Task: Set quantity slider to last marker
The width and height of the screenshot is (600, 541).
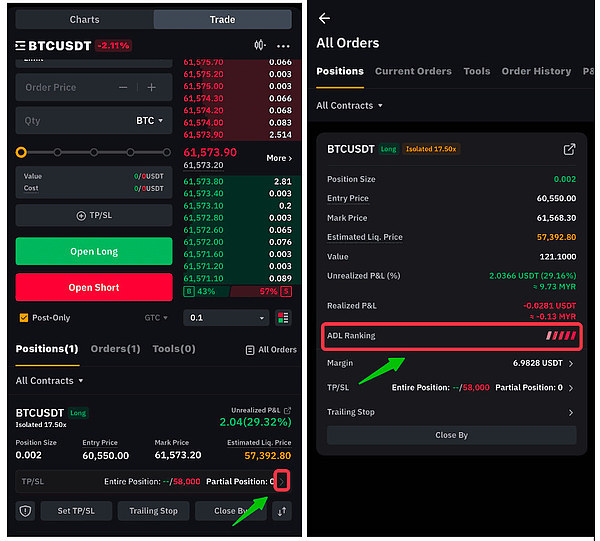Action: (166, 152)
